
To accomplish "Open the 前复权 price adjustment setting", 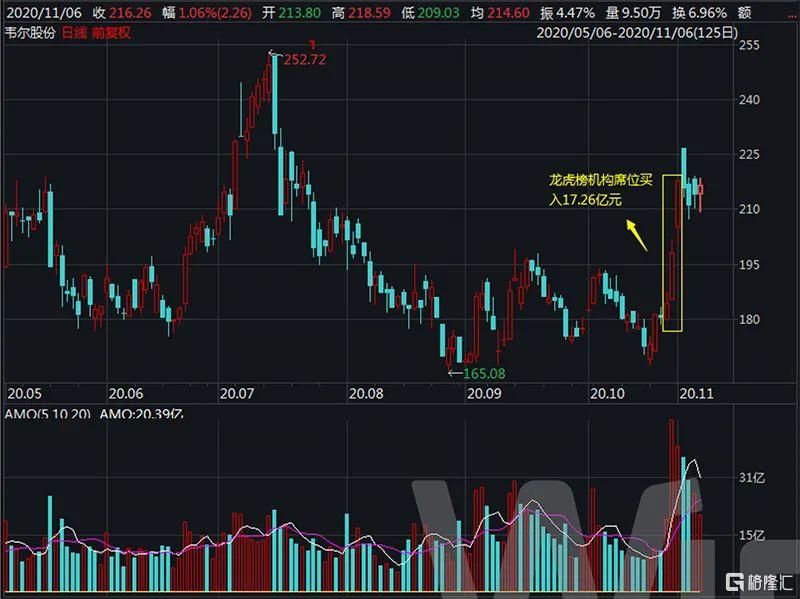I will [x=111, y=33].
